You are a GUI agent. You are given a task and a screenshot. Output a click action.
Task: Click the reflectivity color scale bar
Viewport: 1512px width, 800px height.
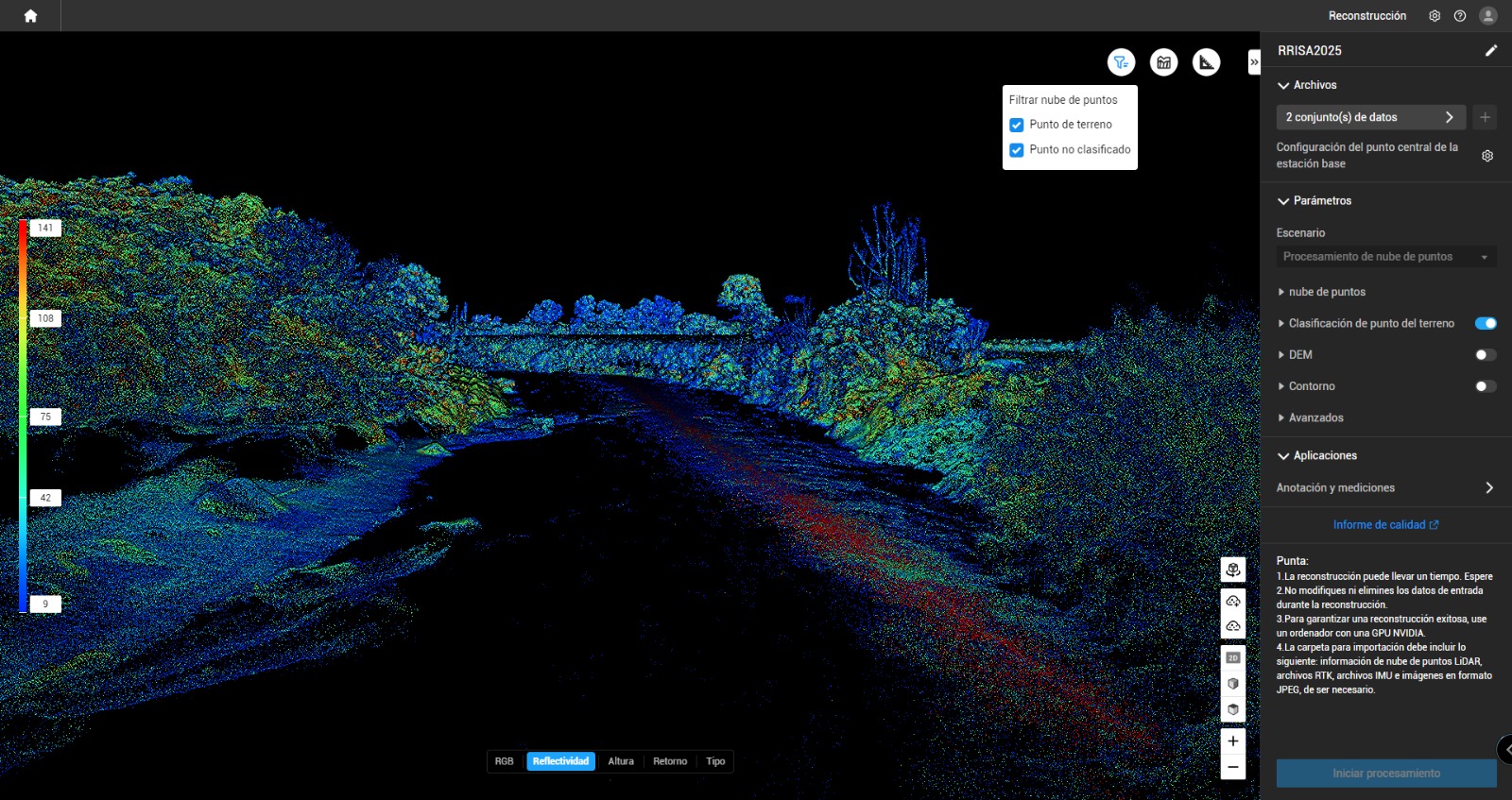23,417
